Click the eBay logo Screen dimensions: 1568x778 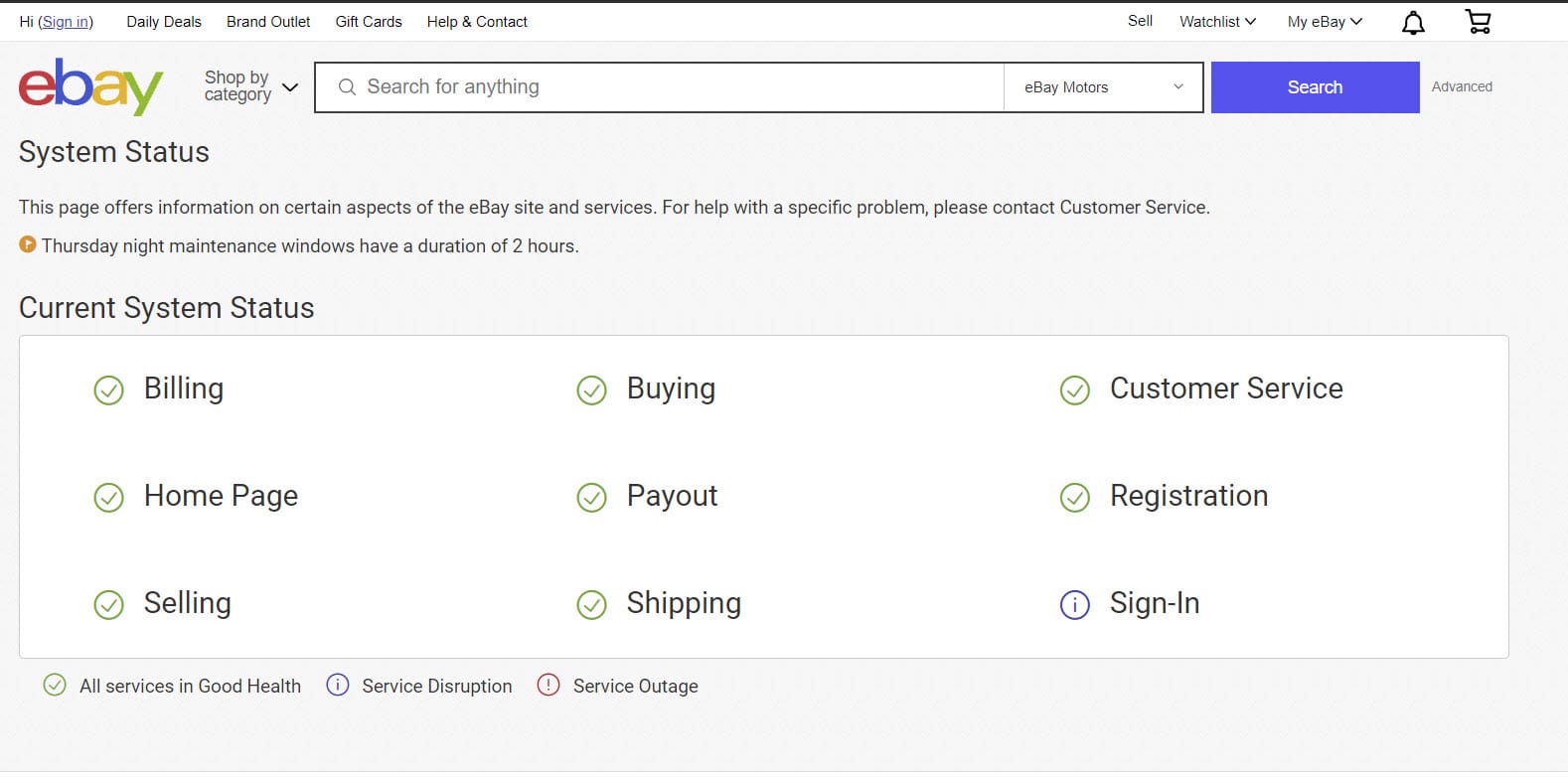(90, 86)
